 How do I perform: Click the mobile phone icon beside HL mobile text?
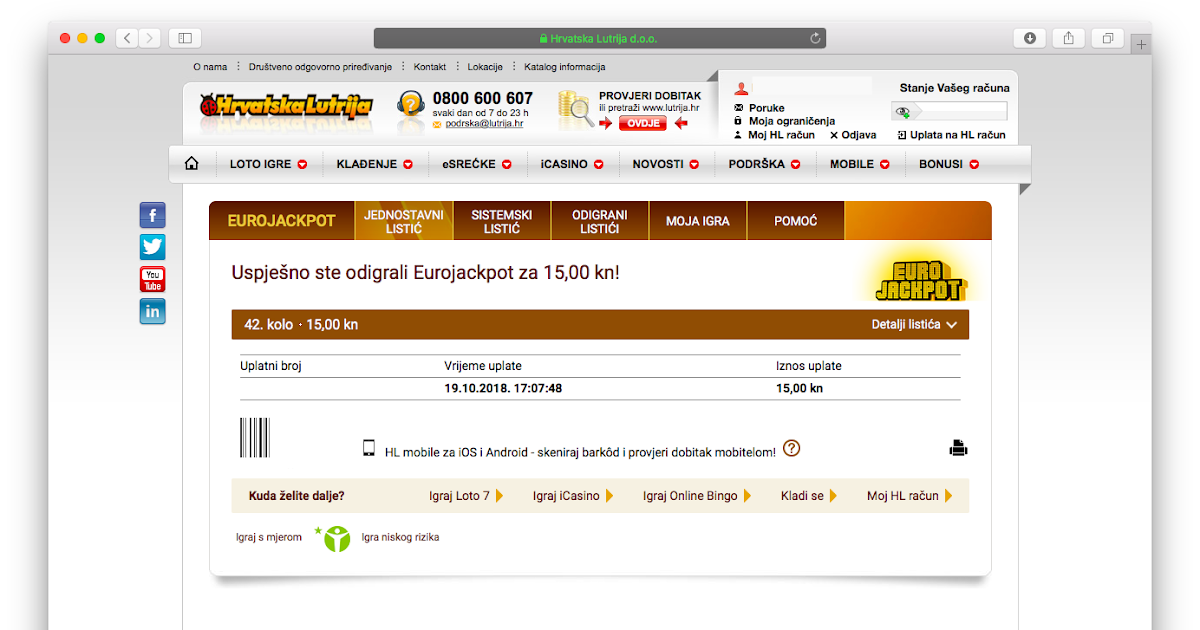[x=369, y=448]
